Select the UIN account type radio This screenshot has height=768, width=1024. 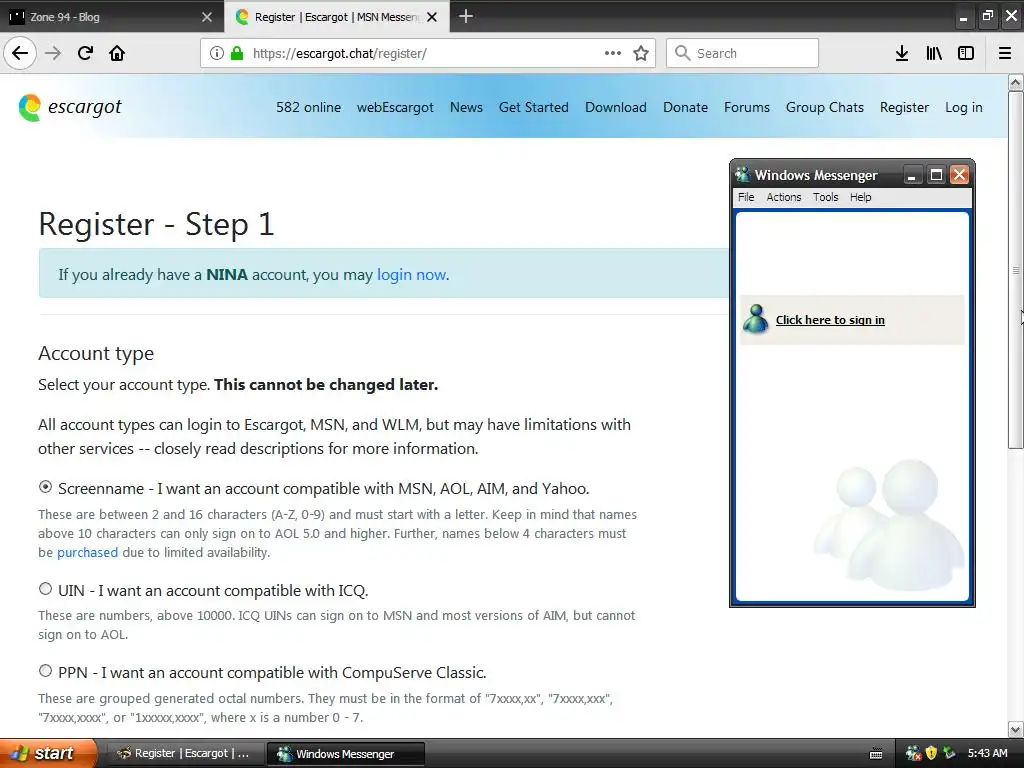coord(45,588)
